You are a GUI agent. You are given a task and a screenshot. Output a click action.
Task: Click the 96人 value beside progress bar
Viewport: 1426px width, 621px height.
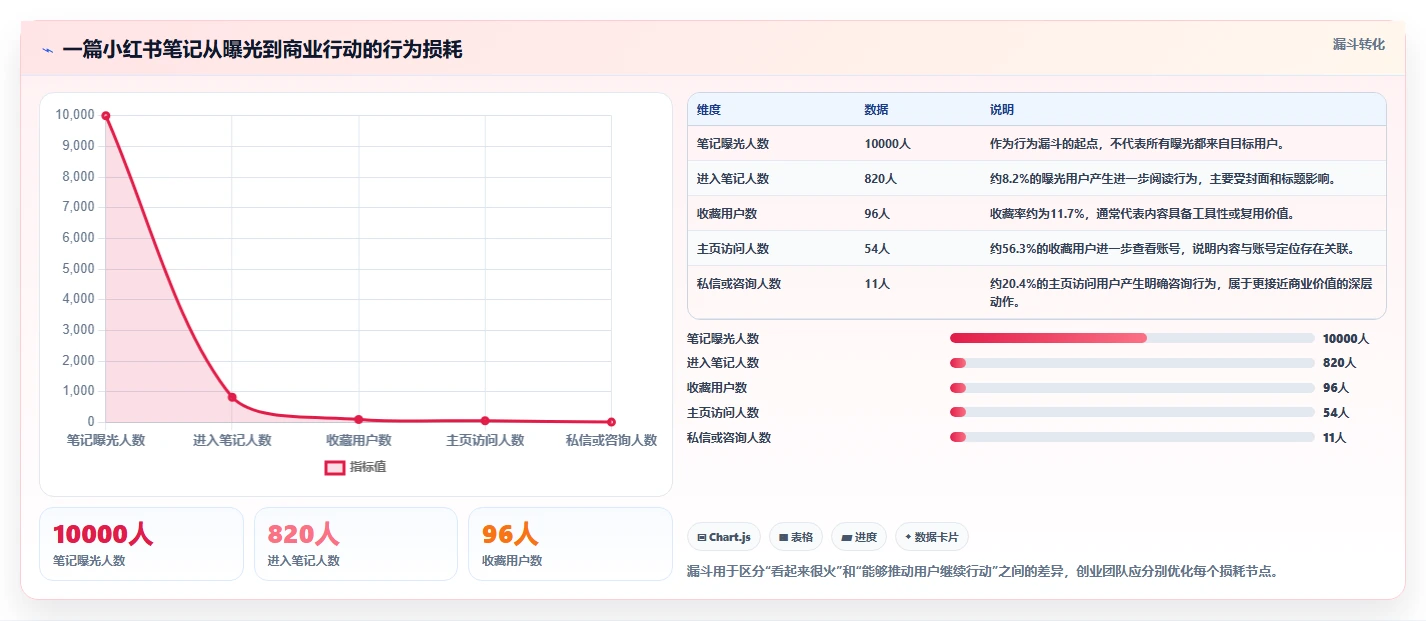click(1336, 388)
